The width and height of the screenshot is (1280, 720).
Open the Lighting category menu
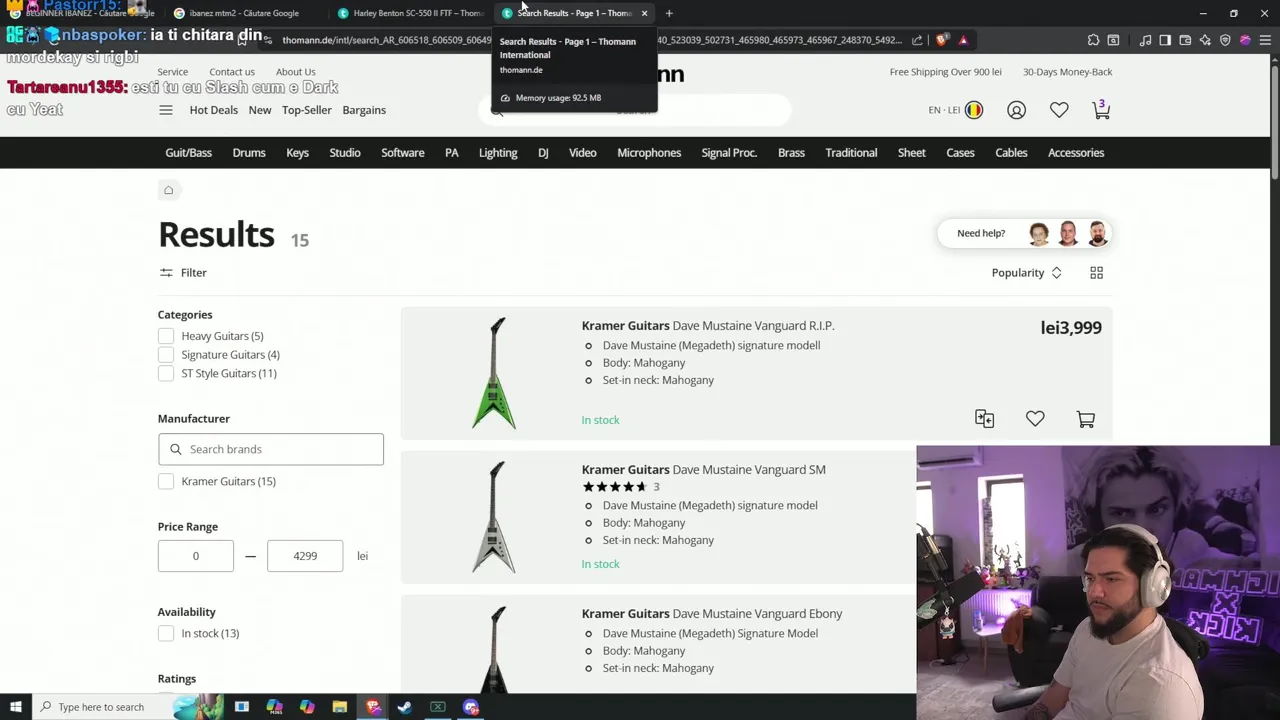click(498, 153)
